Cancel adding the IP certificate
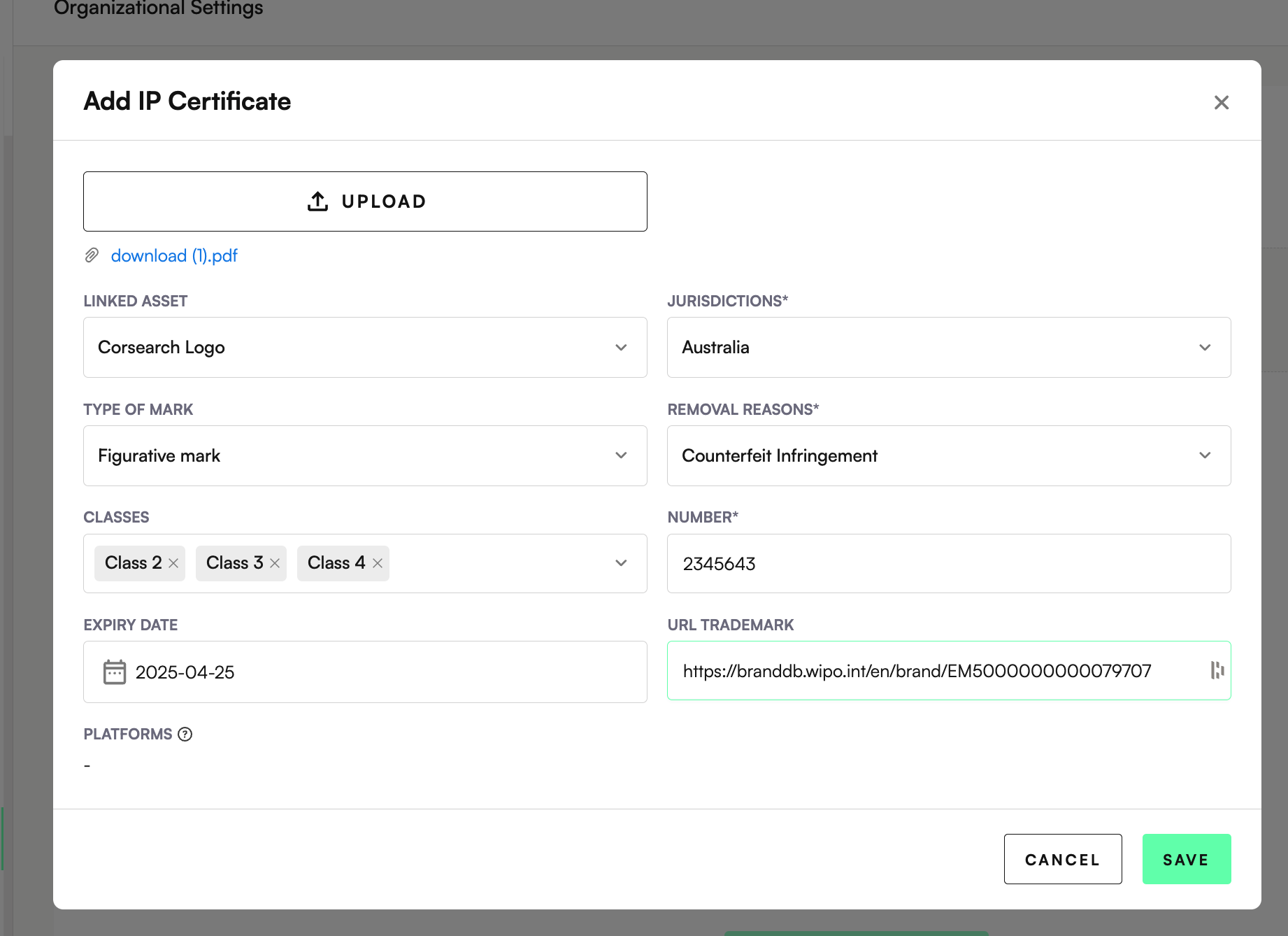This screenshot has width=1288, height=936. [1062, 859]
